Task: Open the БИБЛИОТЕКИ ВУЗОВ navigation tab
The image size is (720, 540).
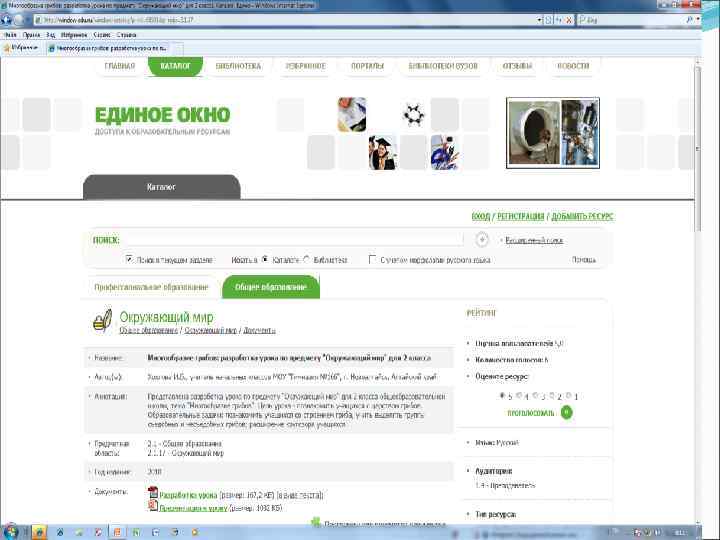Action: tap(443, 66)
